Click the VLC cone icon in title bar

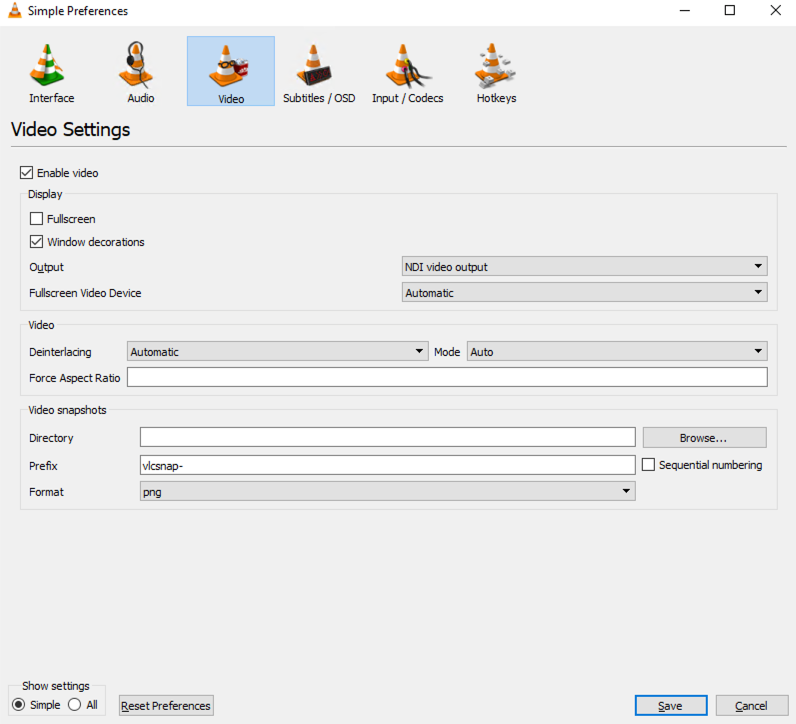click(x=14, y=11)
